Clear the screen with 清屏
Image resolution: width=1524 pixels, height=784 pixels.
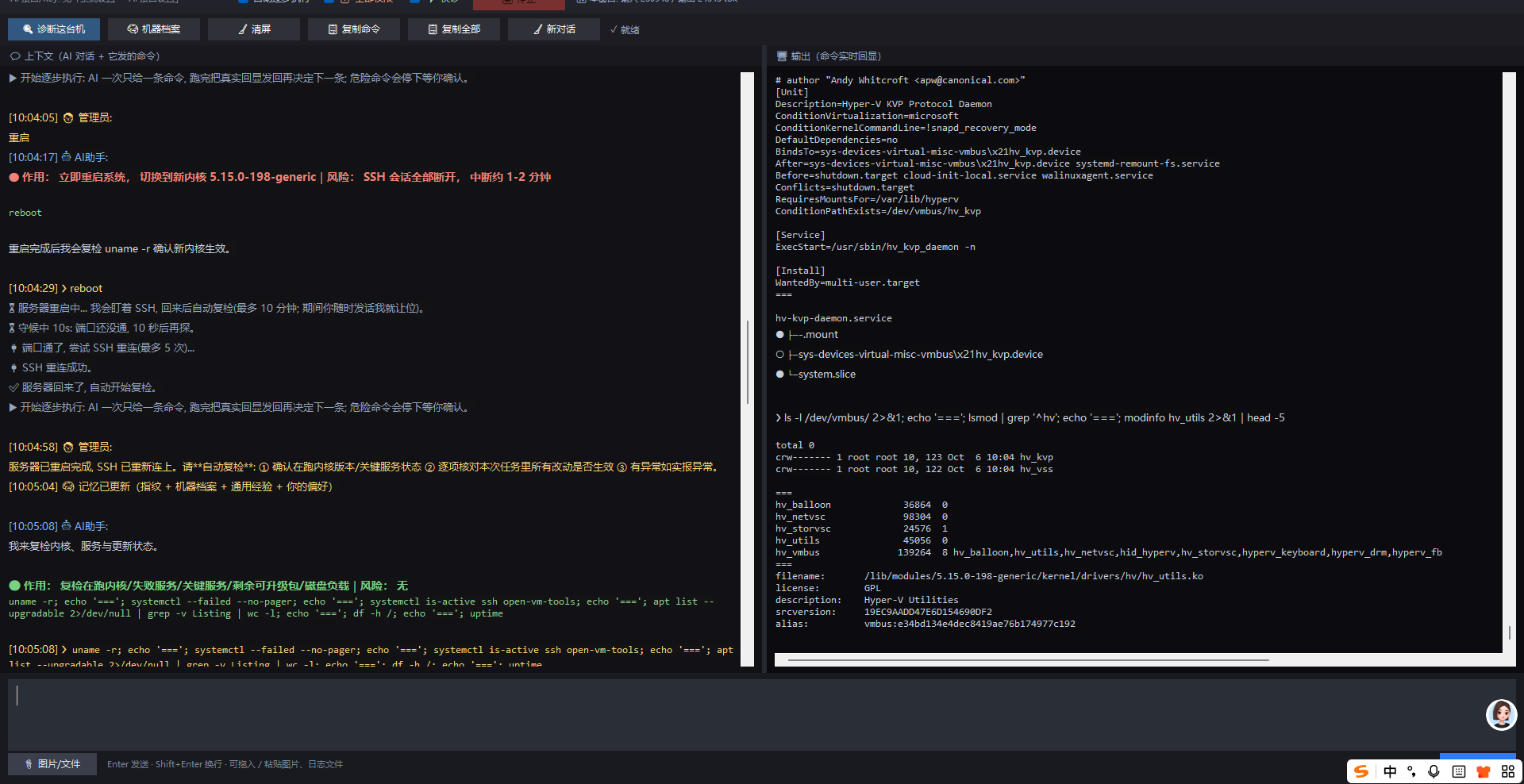tap(254, 29)
